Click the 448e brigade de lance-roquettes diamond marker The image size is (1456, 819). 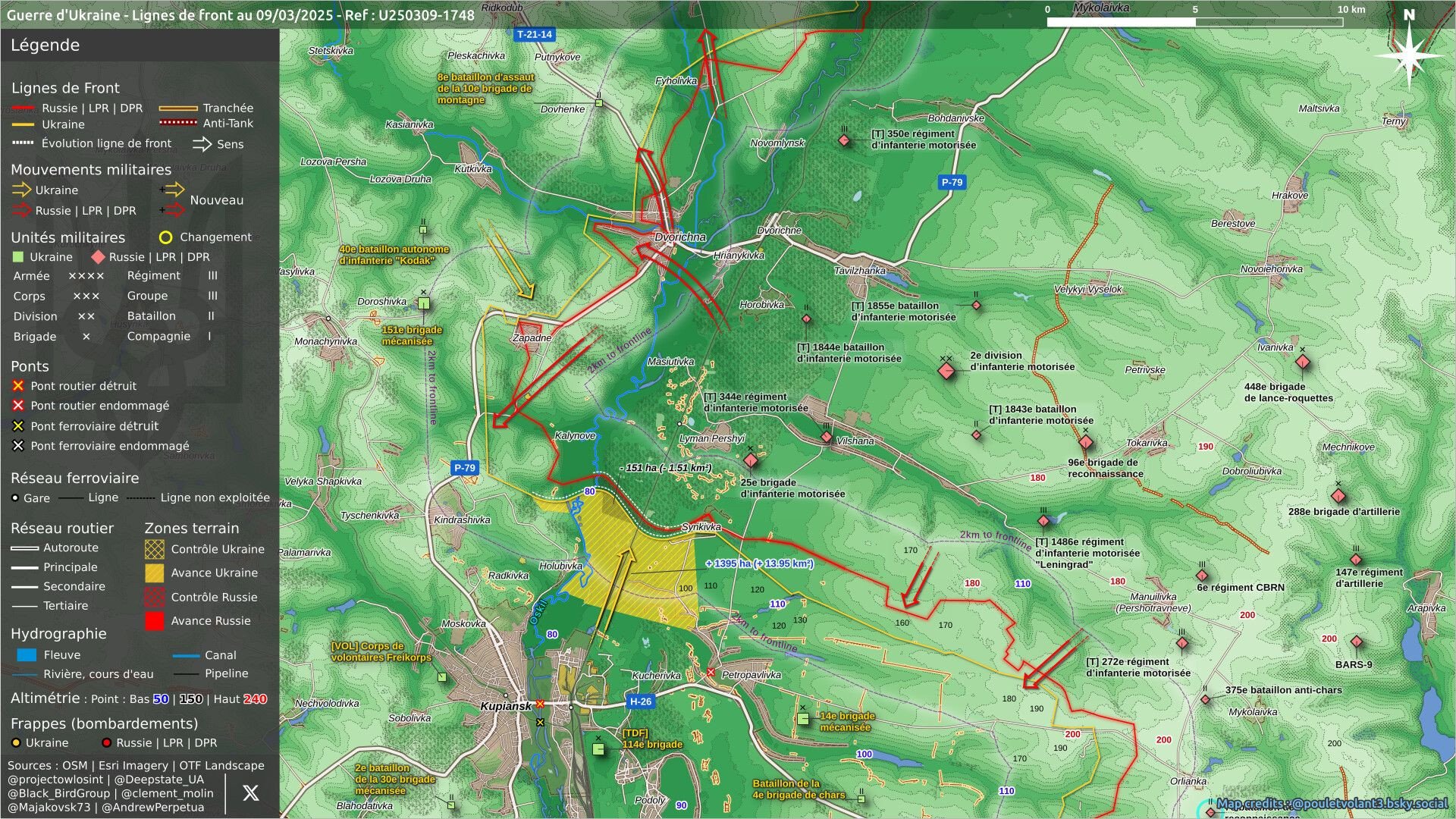[x=1303, y=362]
